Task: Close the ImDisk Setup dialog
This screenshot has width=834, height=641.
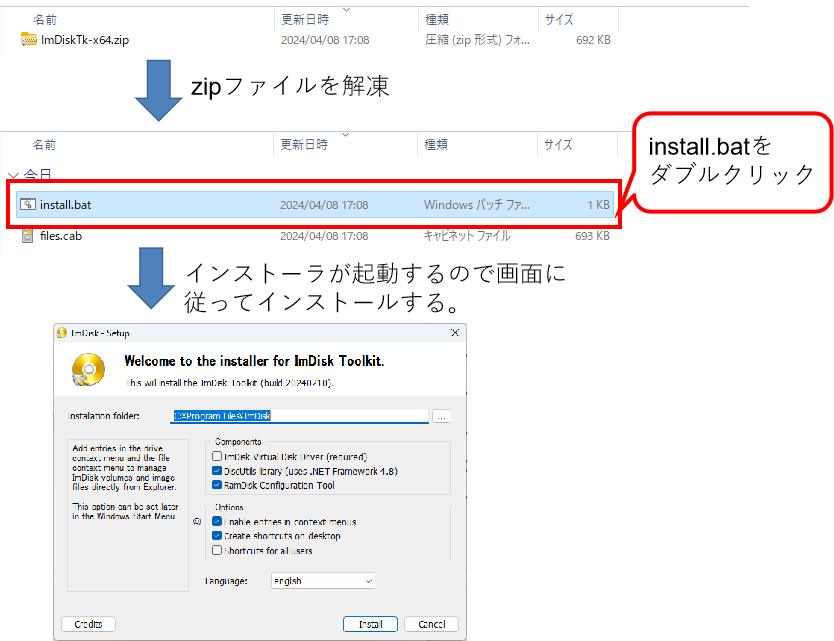Action: [455, 332]
